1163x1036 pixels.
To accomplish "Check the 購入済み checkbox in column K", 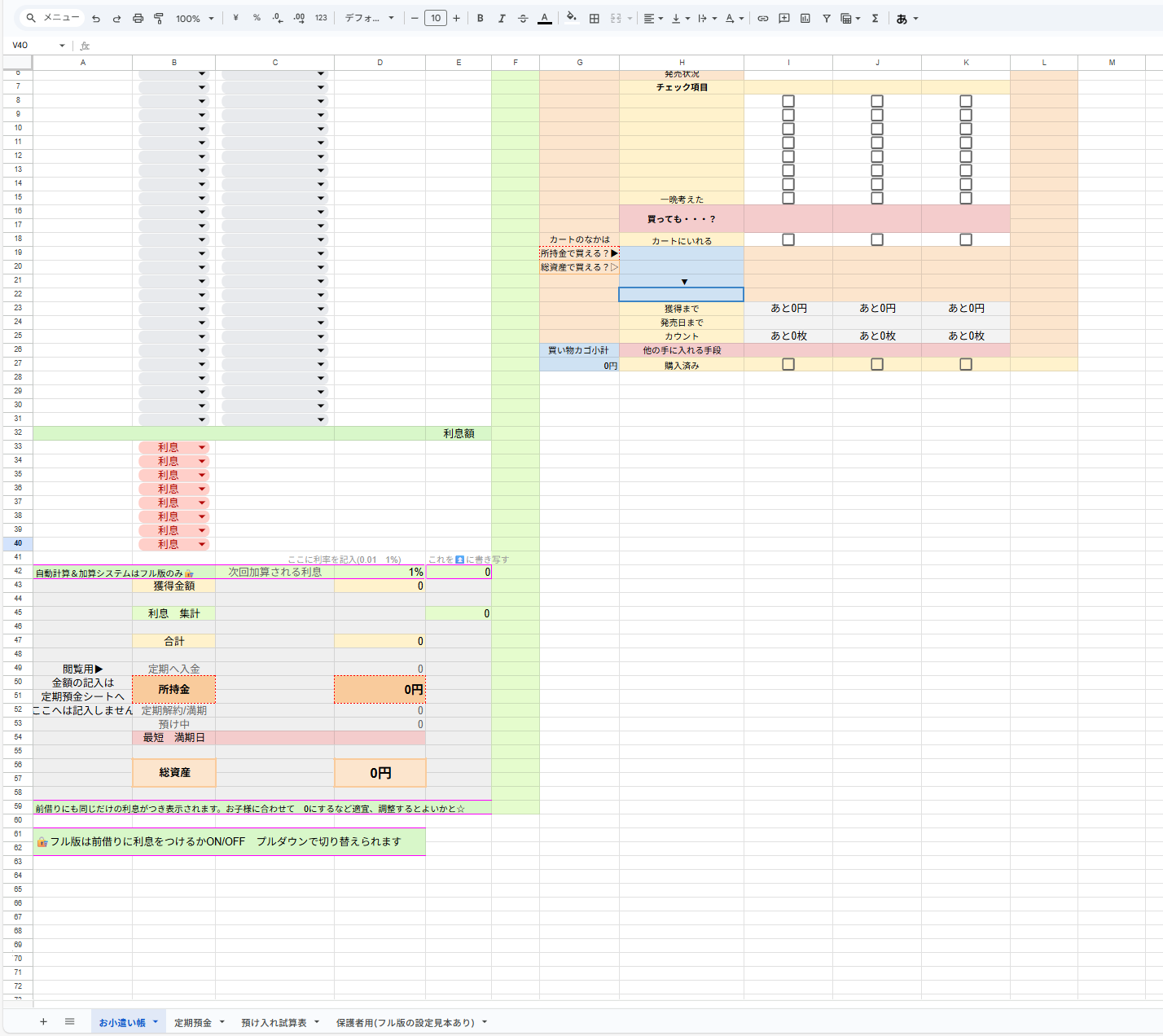I will [x=966, y=364].
